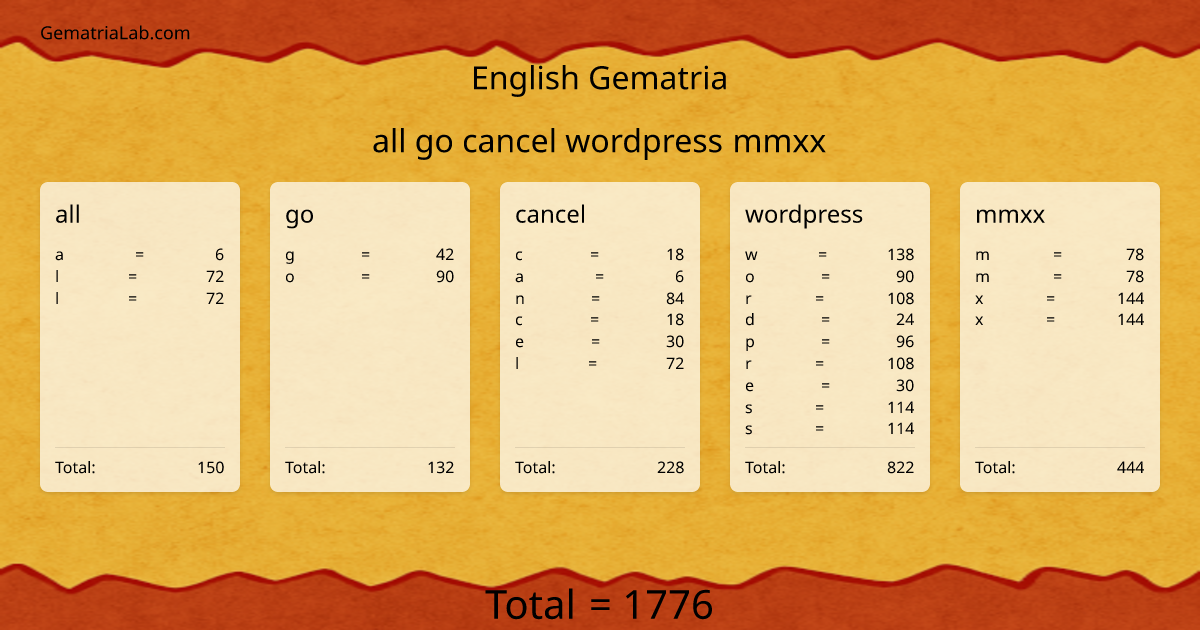Click value 138 for letter w

[901, 255]
